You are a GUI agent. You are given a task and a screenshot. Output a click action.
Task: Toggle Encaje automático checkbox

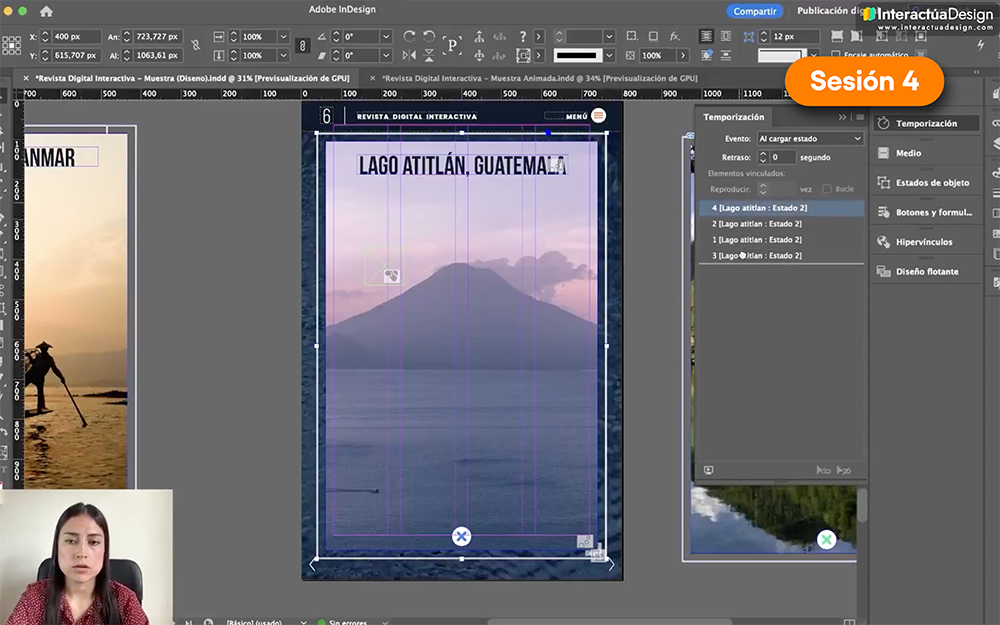(x=835, y=55)
